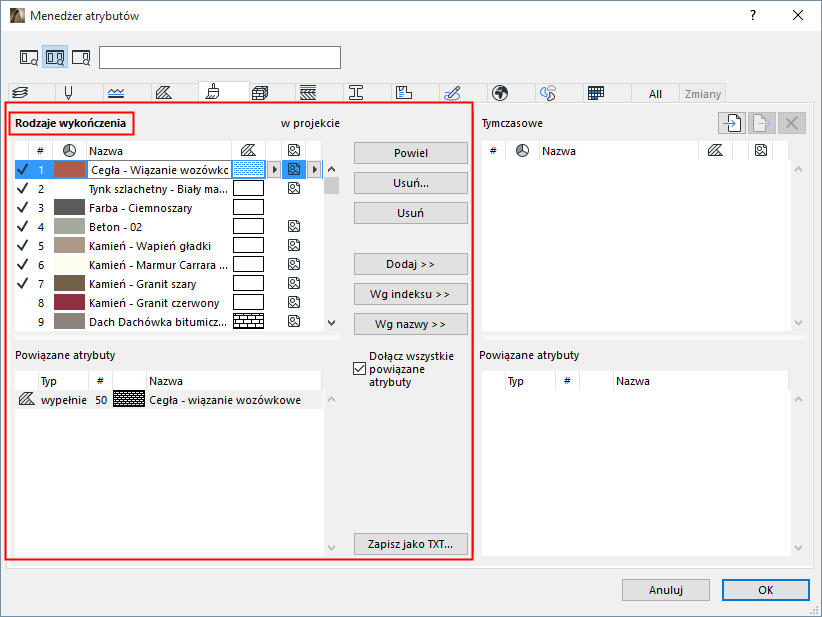Click the Tymczasowe clear X icon
822x617 pixels.
coord(792,123)
